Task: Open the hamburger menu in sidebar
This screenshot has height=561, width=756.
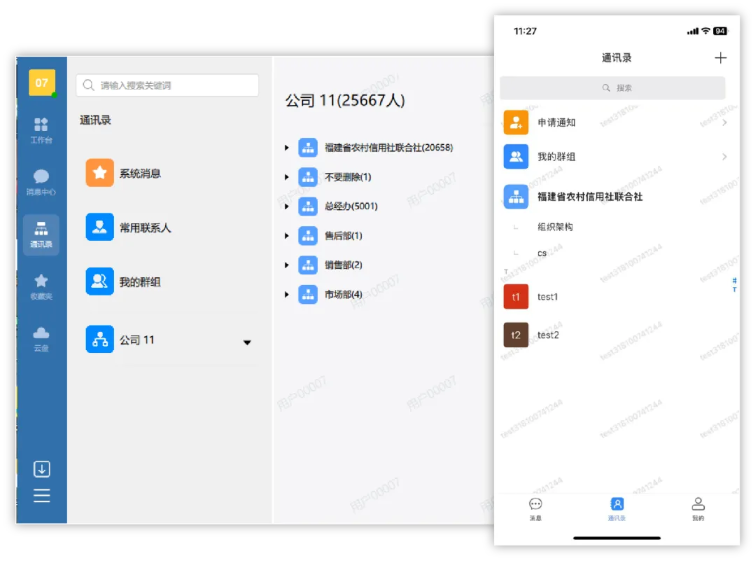Action: [41, 496]
